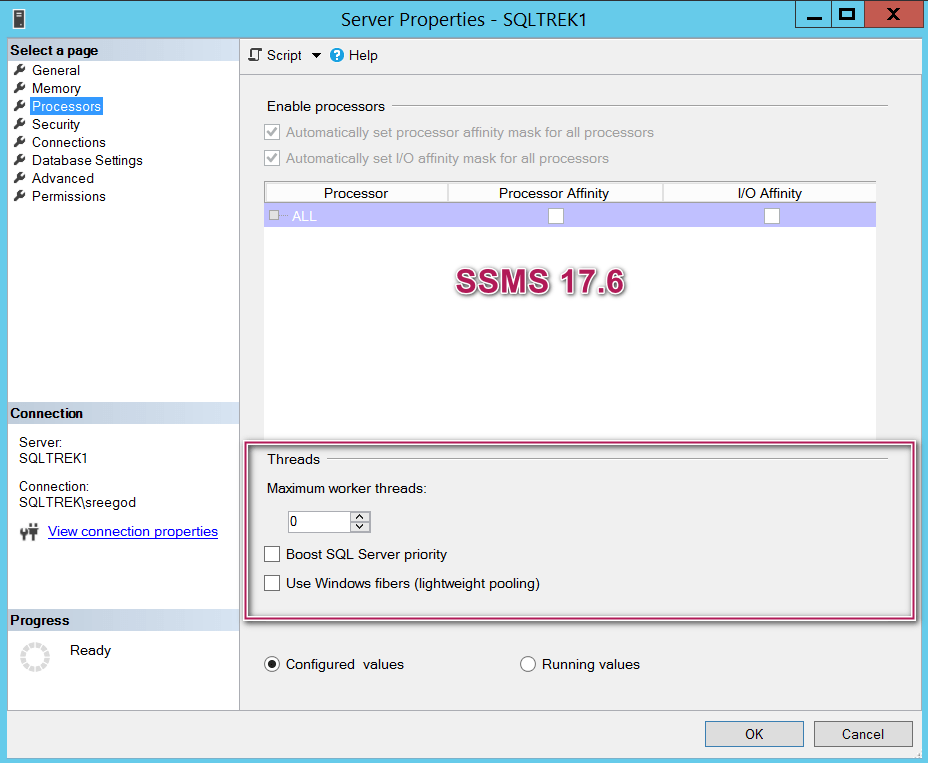Enable Boost SQL Server priority
This screenshot has height=763, width=928.
(x=272, y=554)
